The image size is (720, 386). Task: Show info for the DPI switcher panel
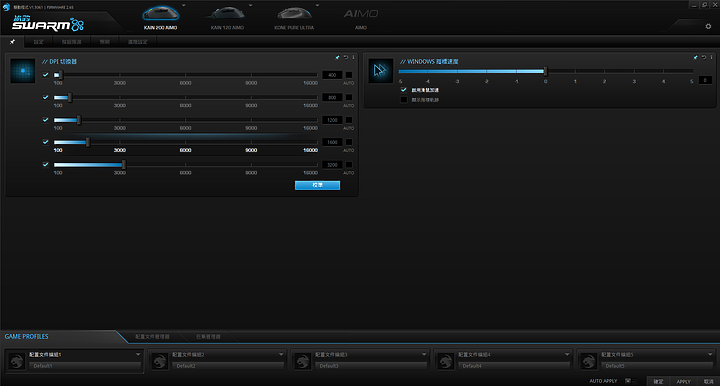coord(353,57)
